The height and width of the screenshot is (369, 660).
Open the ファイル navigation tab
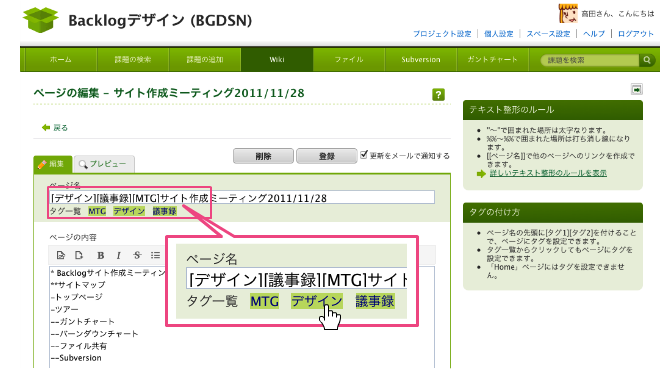pyautogui.click(x=349, y=60)
